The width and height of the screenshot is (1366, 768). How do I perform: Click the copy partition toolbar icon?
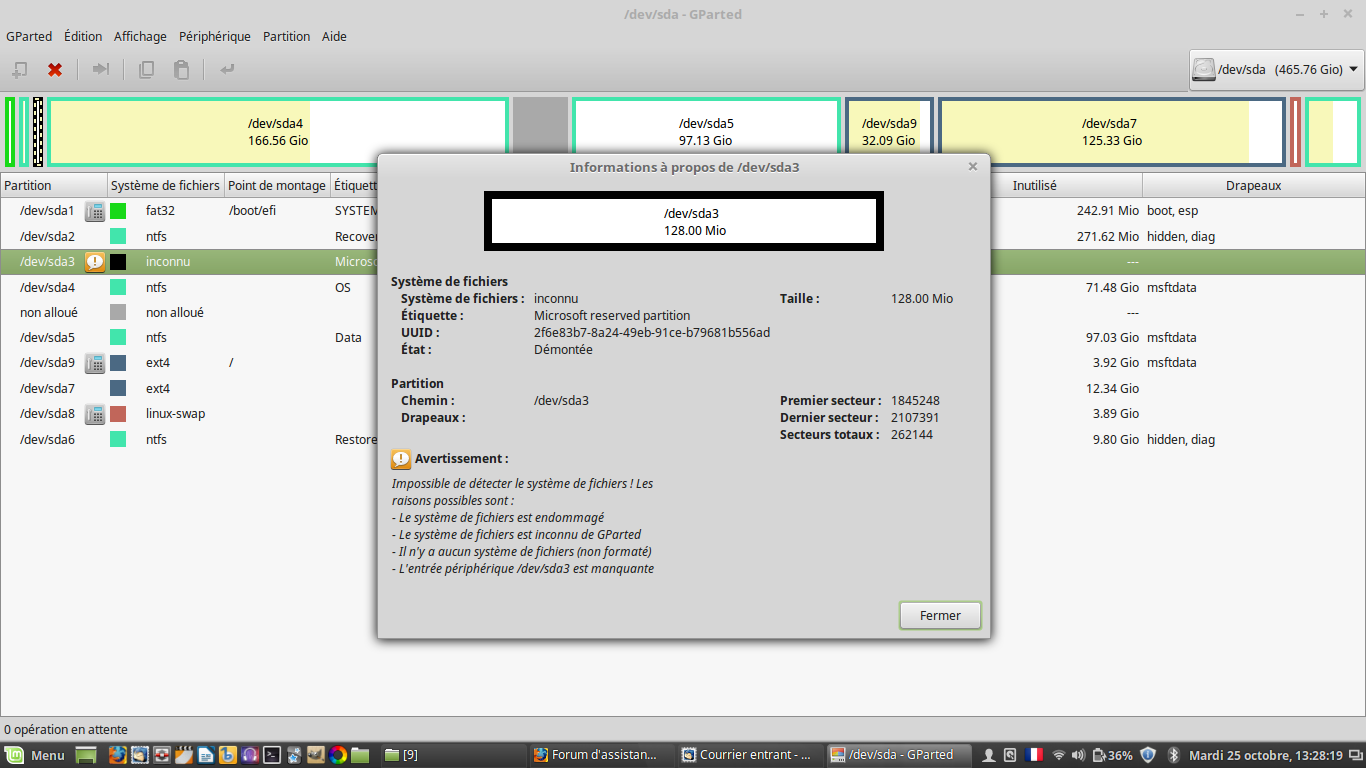pos(146,70)
